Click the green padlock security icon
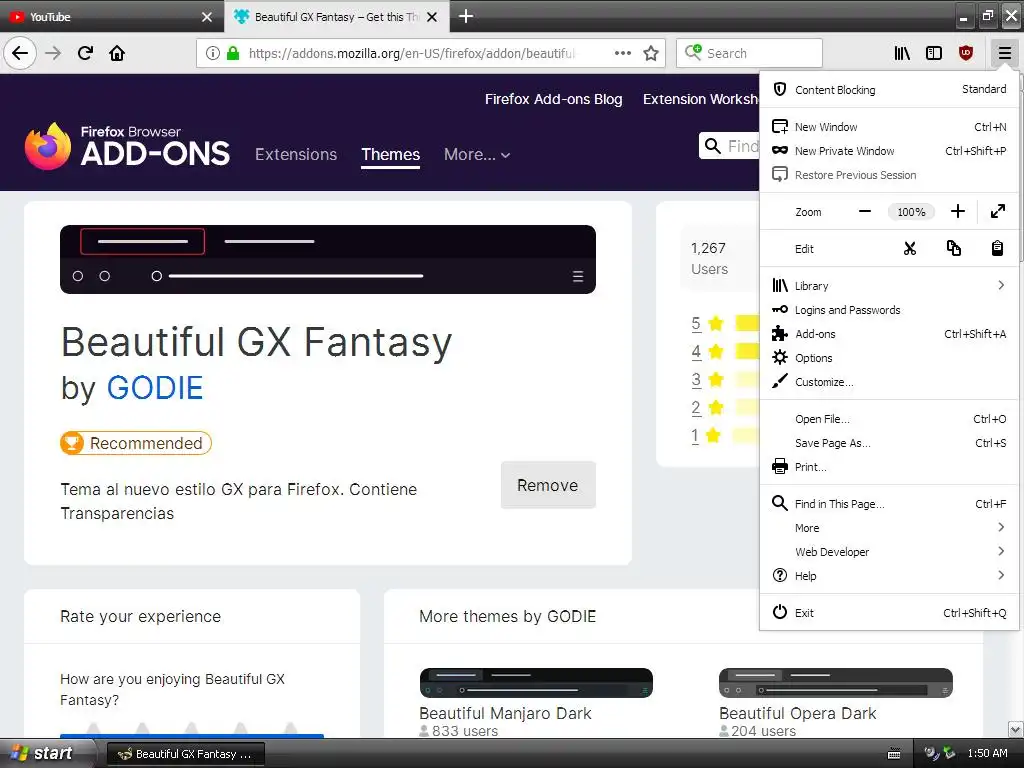Image resolution: width=1024 pixels, height=768 pixels. 232,53
